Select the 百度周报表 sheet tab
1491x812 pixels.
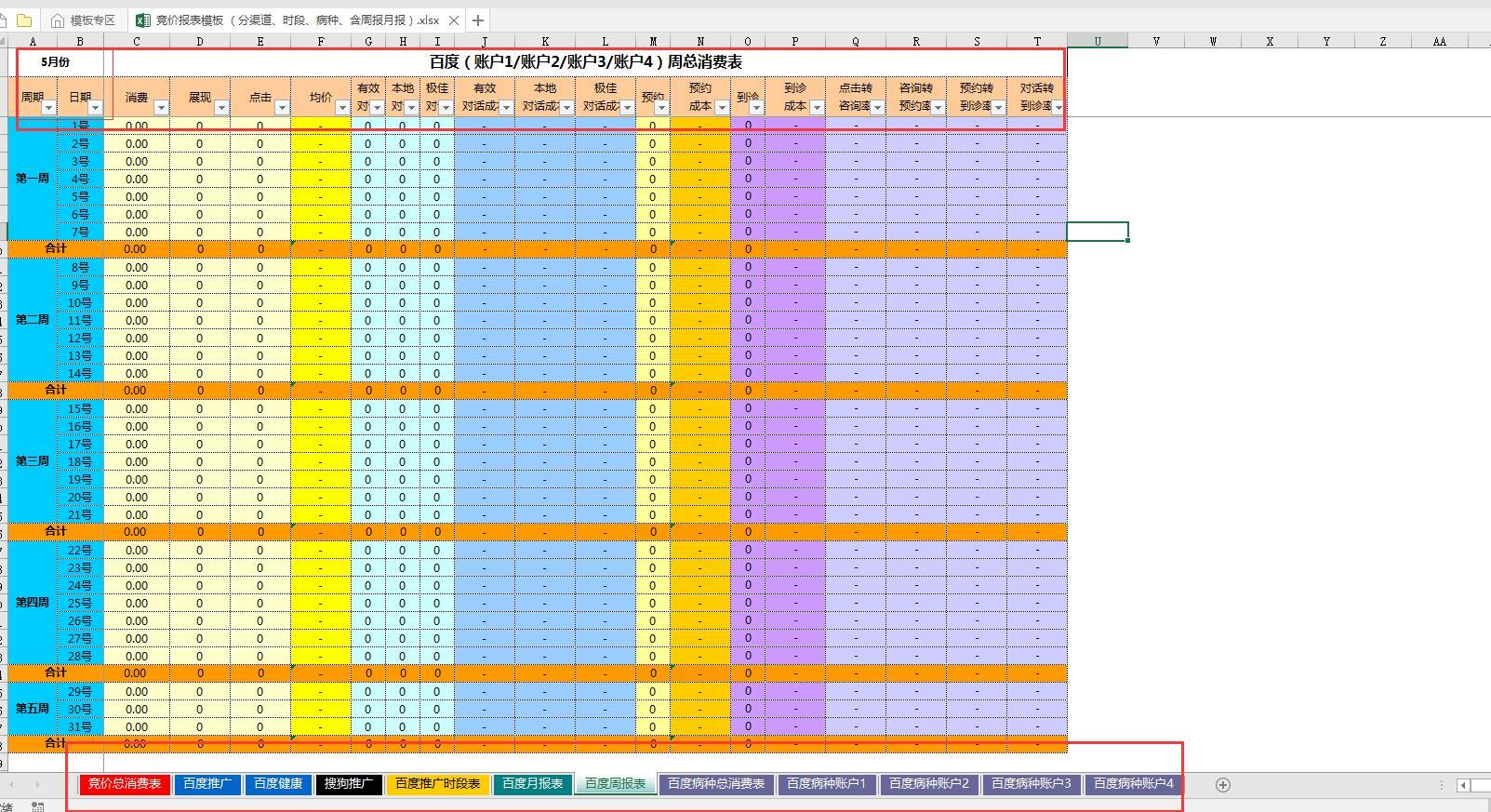tap(616, 784)
